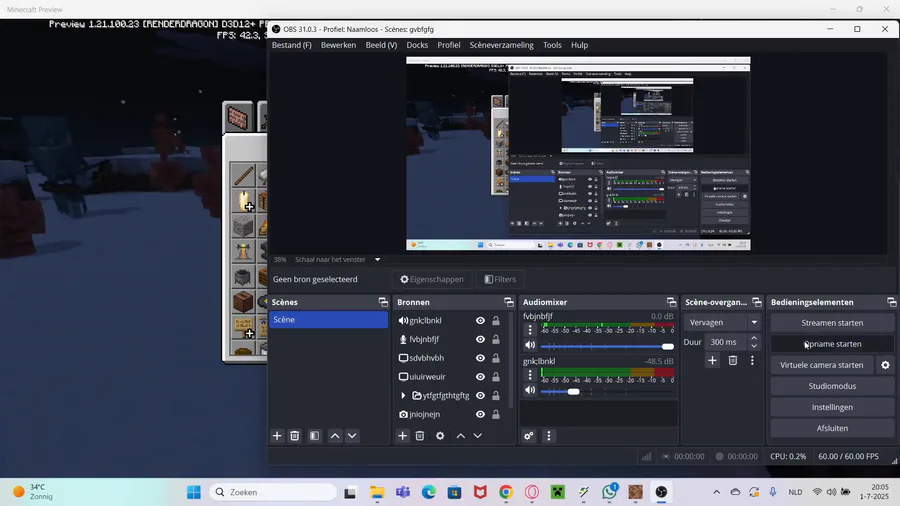Viewport: 900px width, 506px height.
Task: Expand the ytfgtfgthtgftg group
Action: click(x=403, y=395)
